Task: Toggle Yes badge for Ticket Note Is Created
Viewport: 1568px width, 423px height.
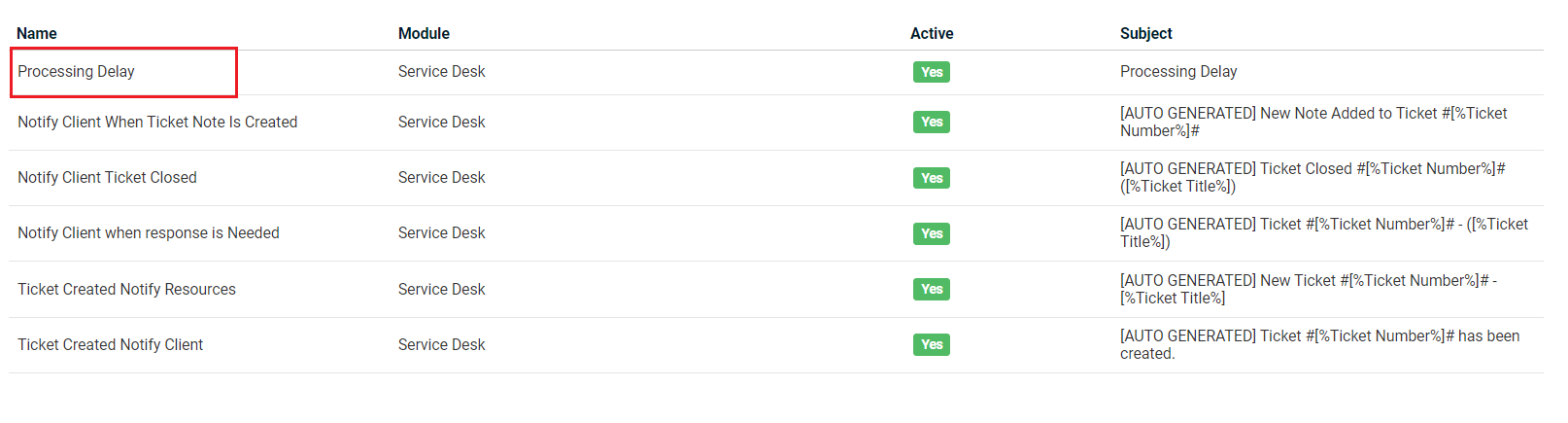Action: point(932,123)
